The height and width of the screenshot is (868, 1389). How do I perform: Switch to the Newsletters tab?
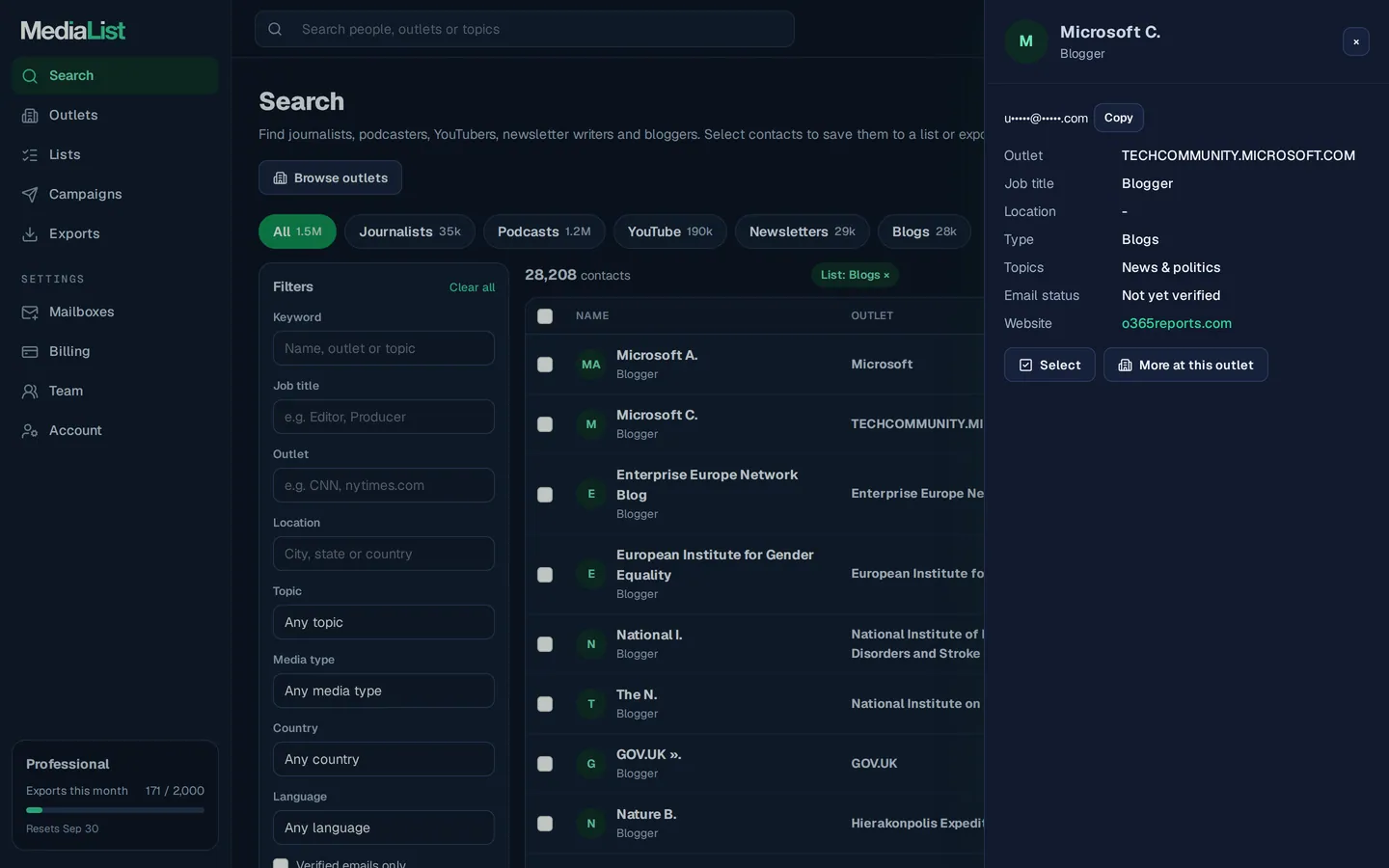pos(803,231)
